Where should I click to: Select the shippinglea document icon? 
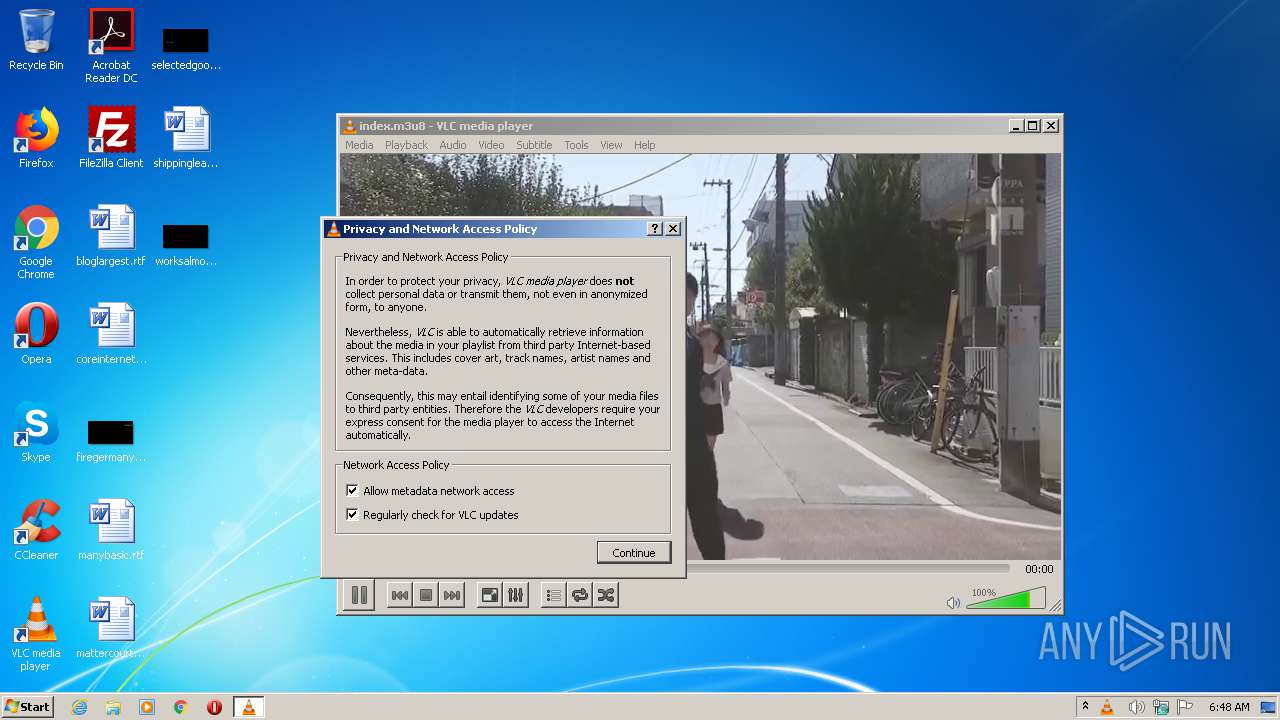186,138
